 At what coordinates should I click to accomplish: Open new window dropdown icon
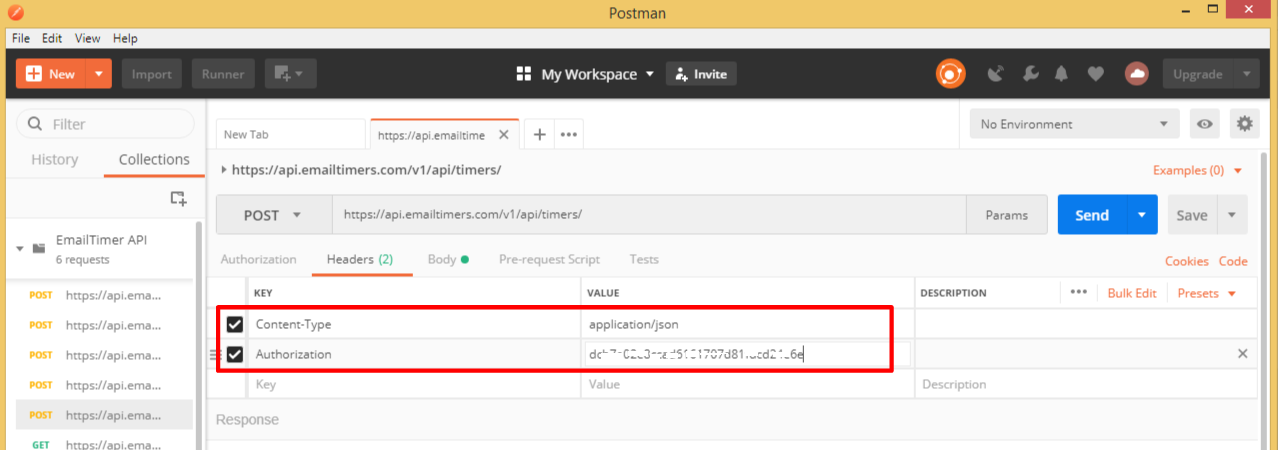(x=290, y=74)
